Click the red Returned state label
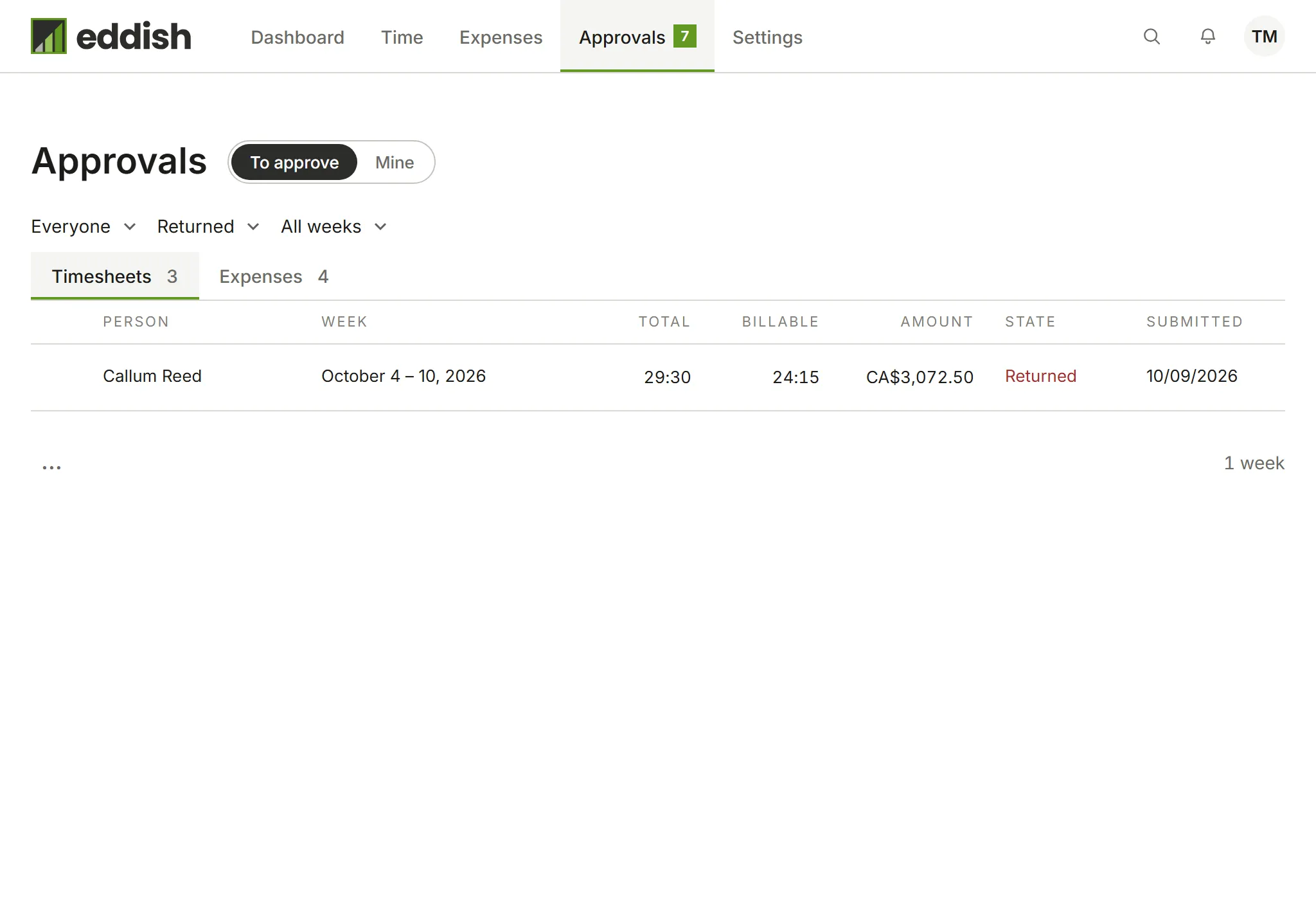This screenshot has width=1316, height=900. 1041,376
